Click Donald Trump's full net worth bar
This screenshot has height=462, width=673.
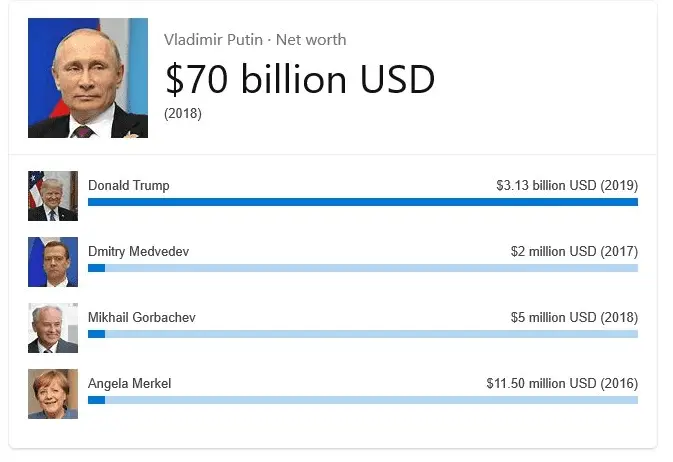363,202
